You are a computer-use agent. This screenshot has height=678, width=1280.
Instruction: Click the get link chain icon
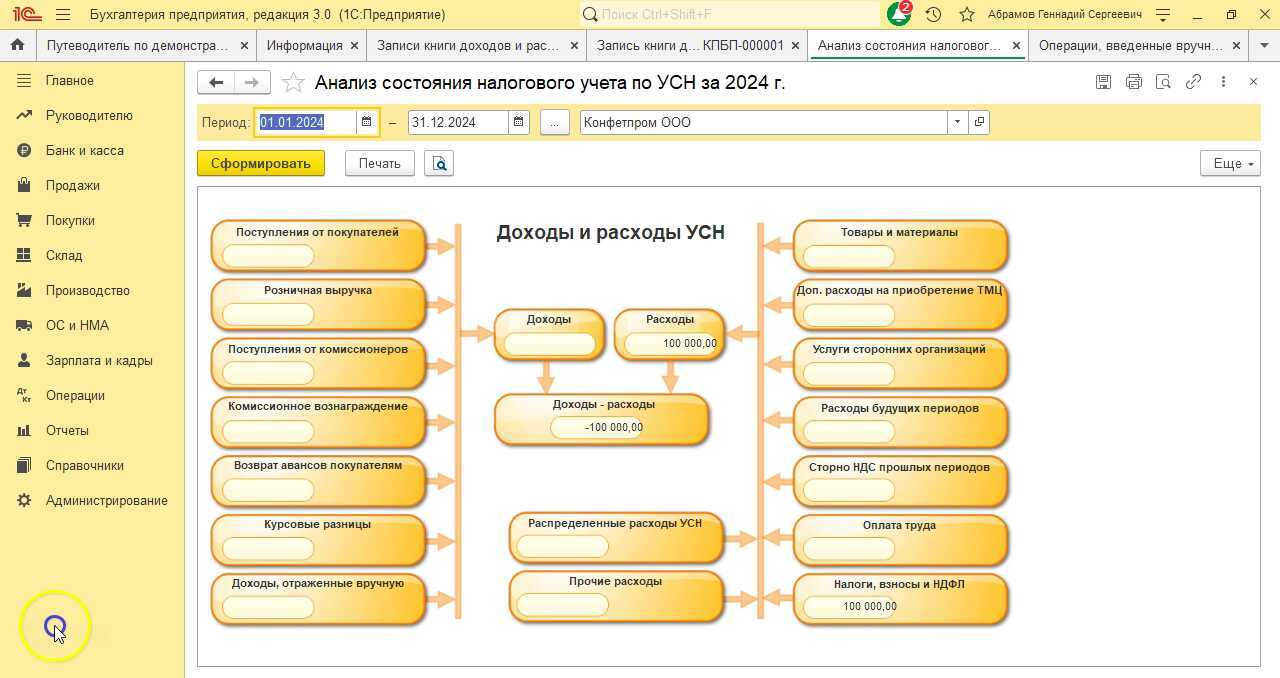pyautogui.click(x=1193, y=82)
